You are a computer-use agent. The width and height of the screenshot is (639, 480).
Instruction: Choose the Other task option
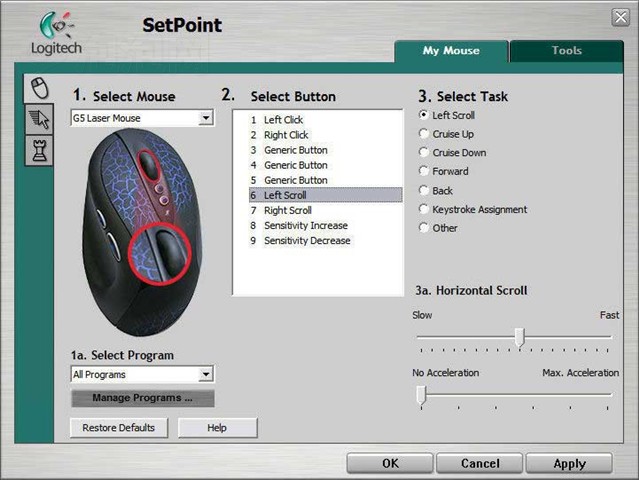(x=423, y=228)
